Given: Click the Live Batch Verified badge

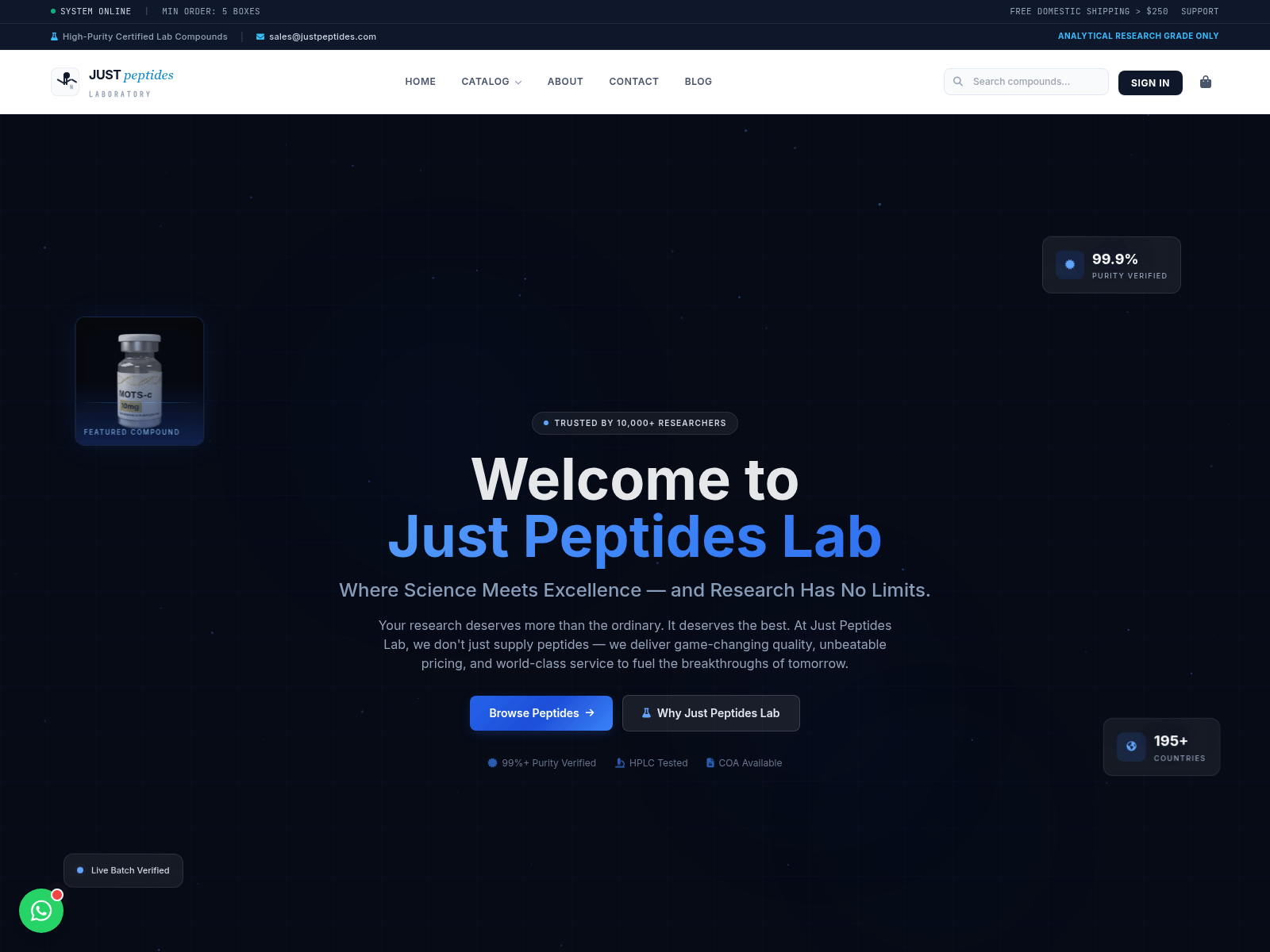Looking at the screenshot, I should click(123, 870).
